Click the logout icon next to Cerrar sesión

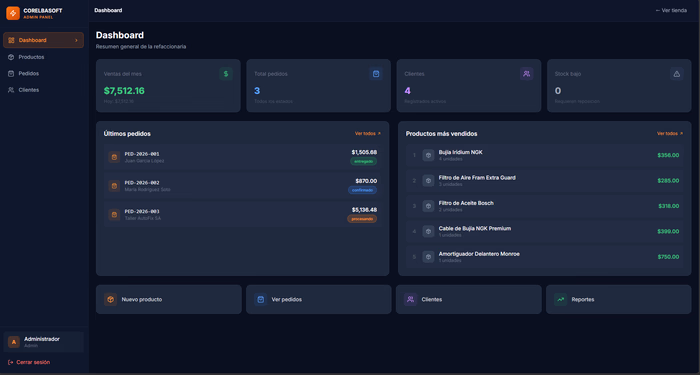pos(11,362)
